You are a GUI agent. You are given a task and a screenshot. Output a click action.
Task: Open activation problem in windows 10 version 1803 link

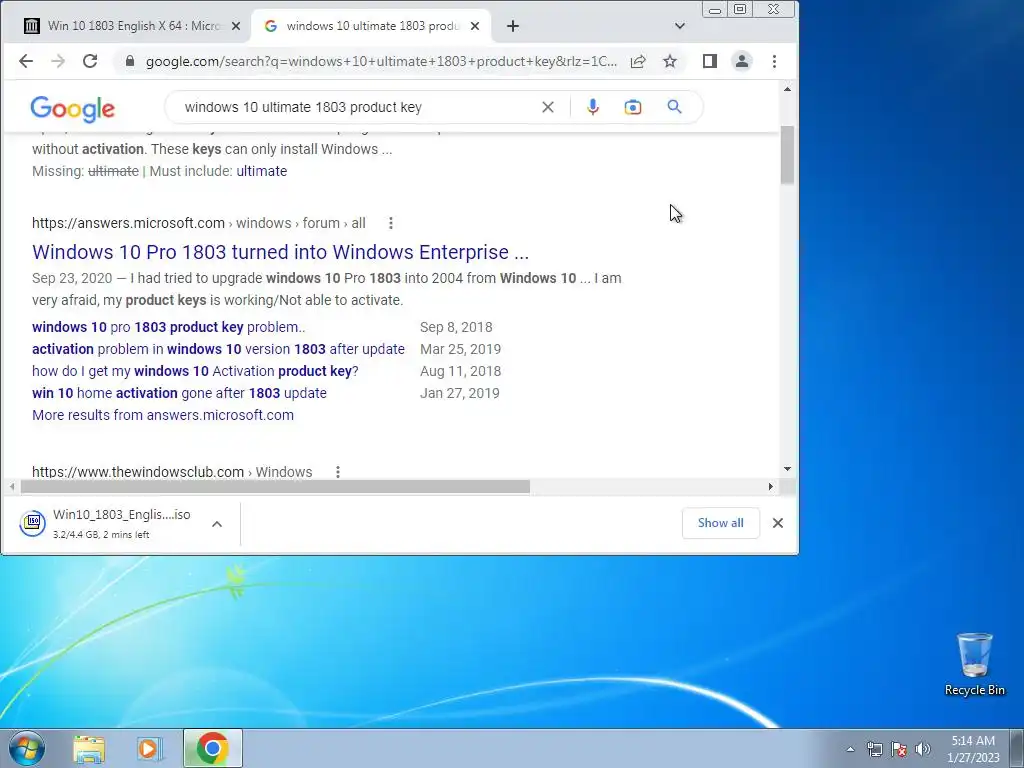[218, 349]
